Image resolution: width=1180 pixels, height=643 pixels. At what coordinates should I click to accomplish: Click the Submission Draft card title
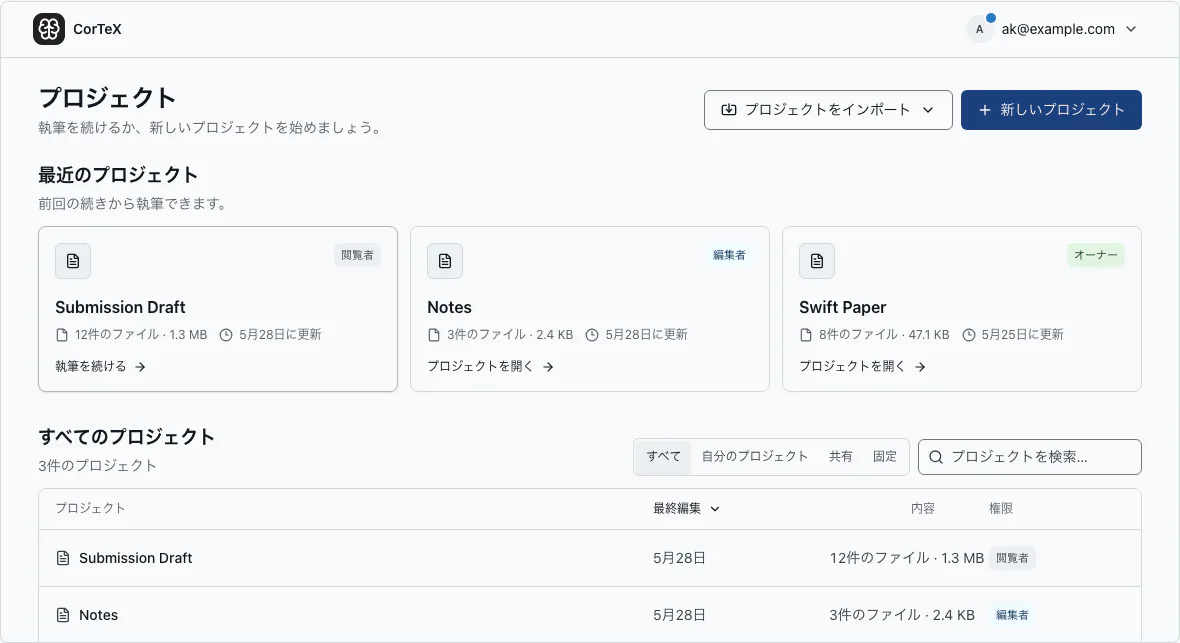(120, 307)
